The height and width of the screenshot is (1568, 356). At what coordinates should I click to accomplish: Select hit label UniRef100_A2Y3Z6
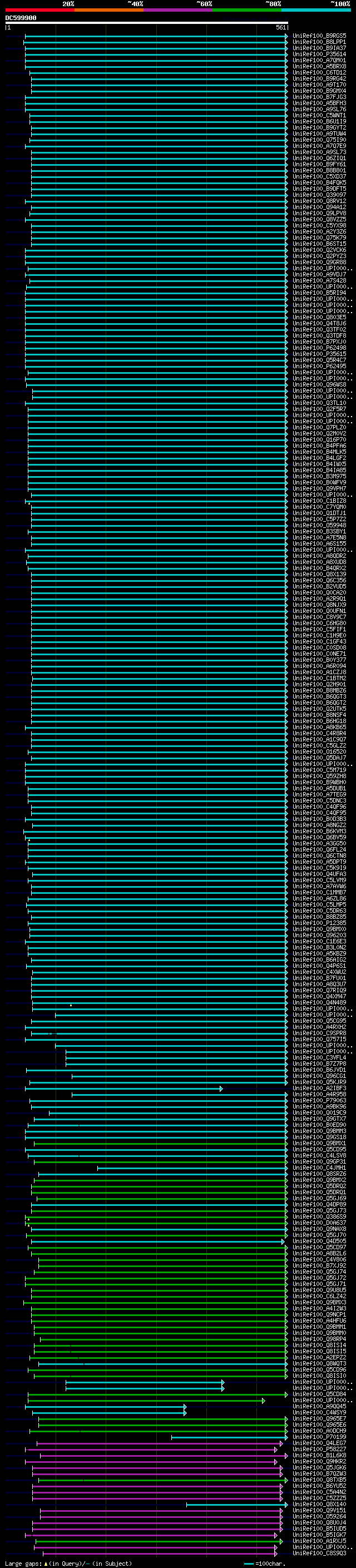pyautogui.click(x=319, y=231)
